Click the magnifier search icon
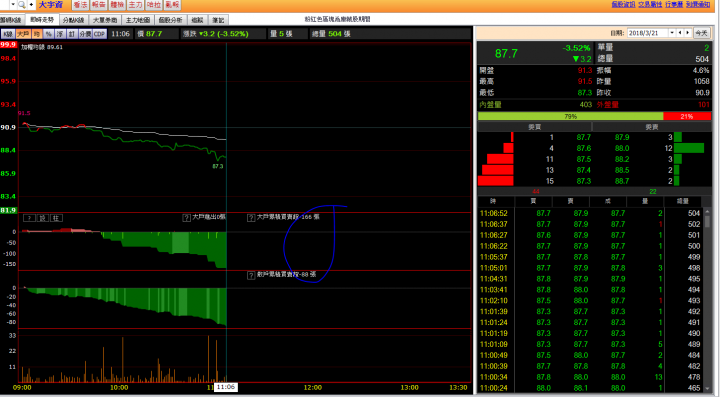Viewport: 720px width, 397px height. [x=22, y=5]
